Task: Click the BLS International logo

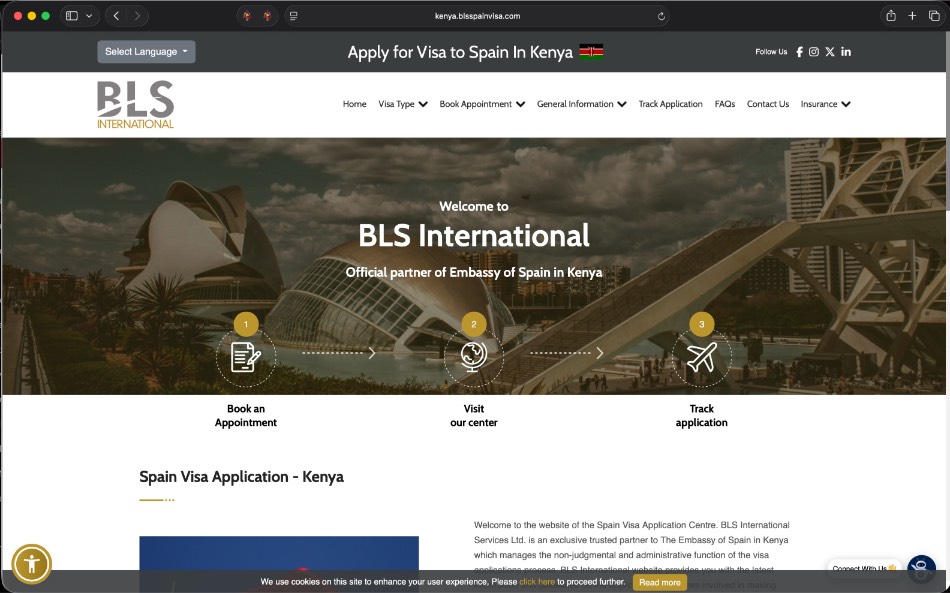Action: tap(136, 105)
